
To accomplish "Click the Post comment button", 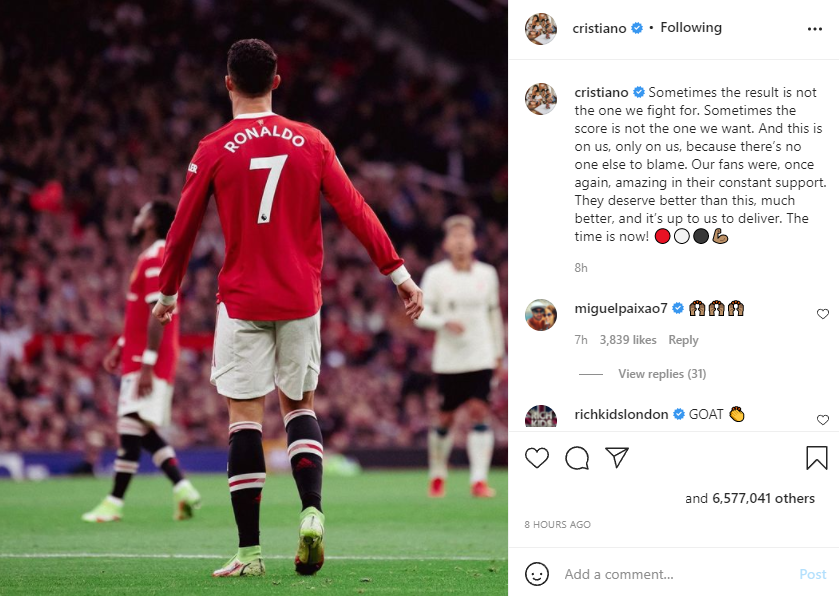I will click(813, 574).
